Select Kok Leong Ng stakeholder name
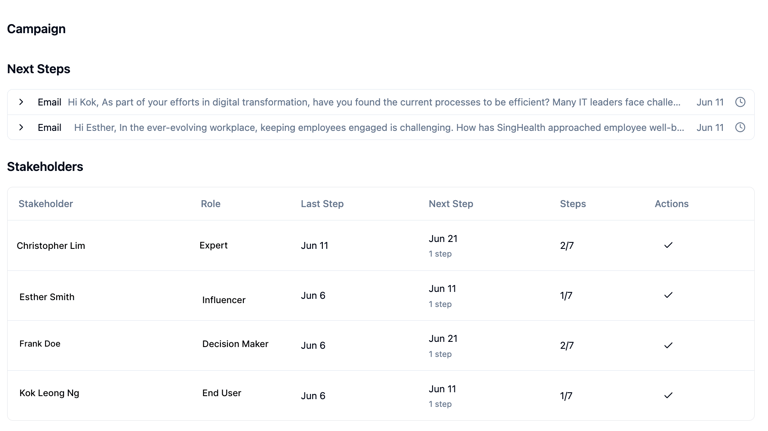This screenshot has height=431, width=768. click(x=49, y=393)
